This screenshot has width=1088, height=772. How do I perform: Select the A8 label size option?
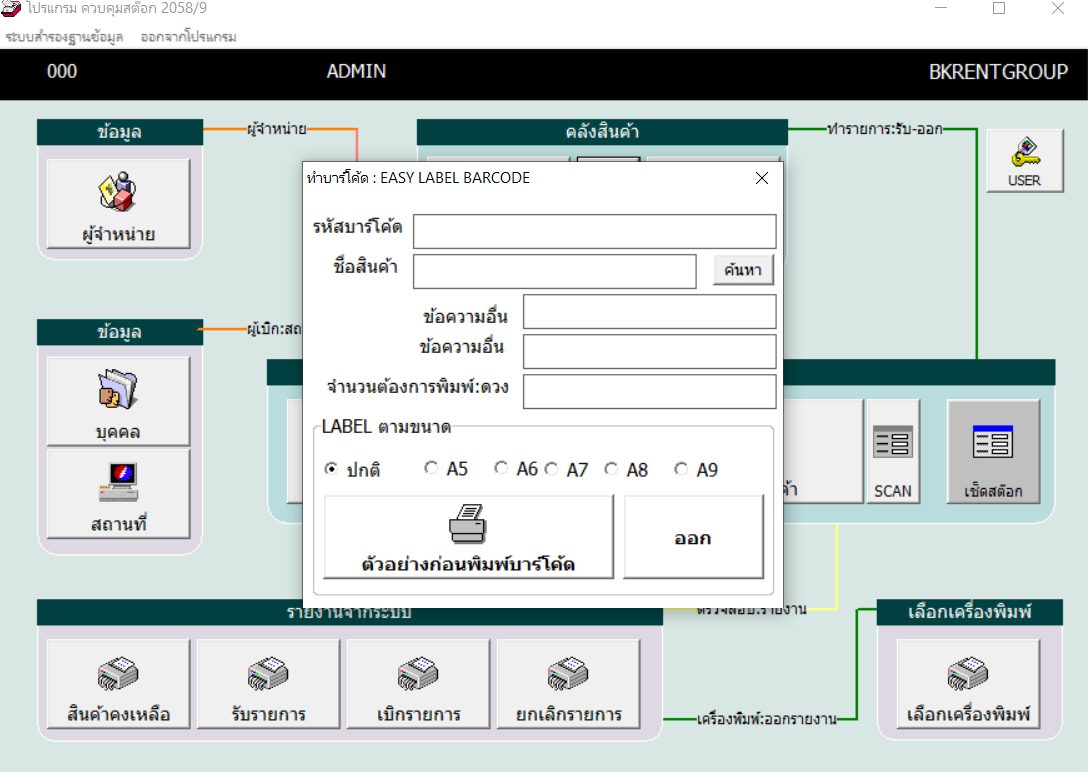tap(611, 469)
